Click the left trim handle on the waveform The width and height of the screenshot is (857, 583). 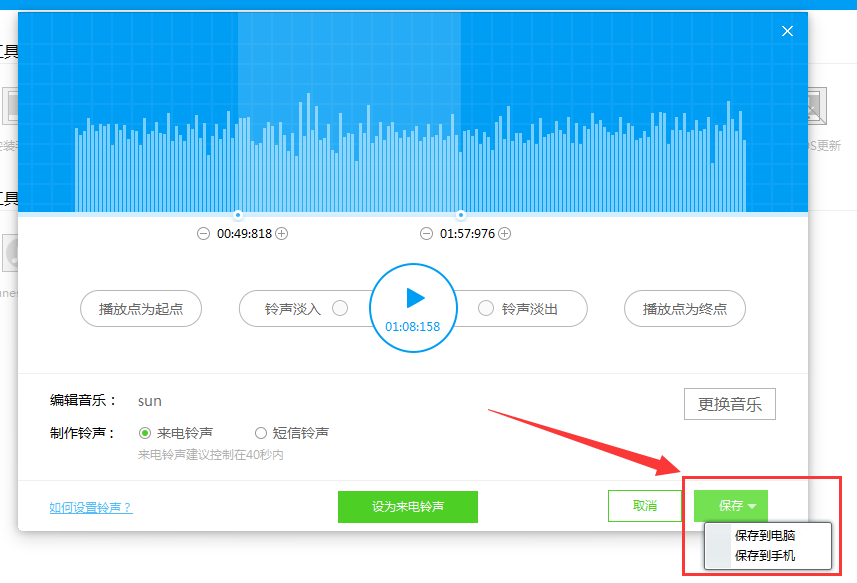click(238, 213)
